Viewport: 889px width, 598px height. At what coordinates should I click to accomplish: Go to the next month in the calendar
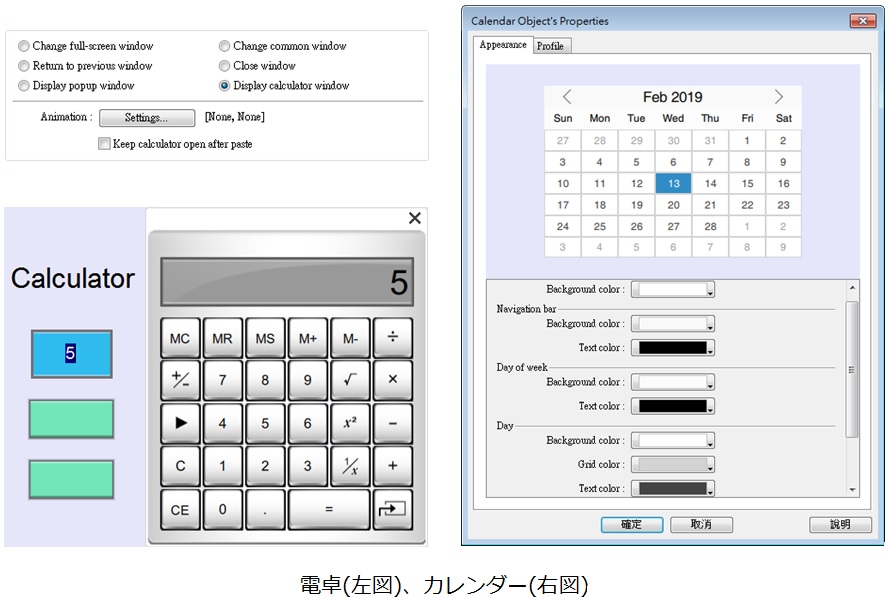click(x=779, y=97)
